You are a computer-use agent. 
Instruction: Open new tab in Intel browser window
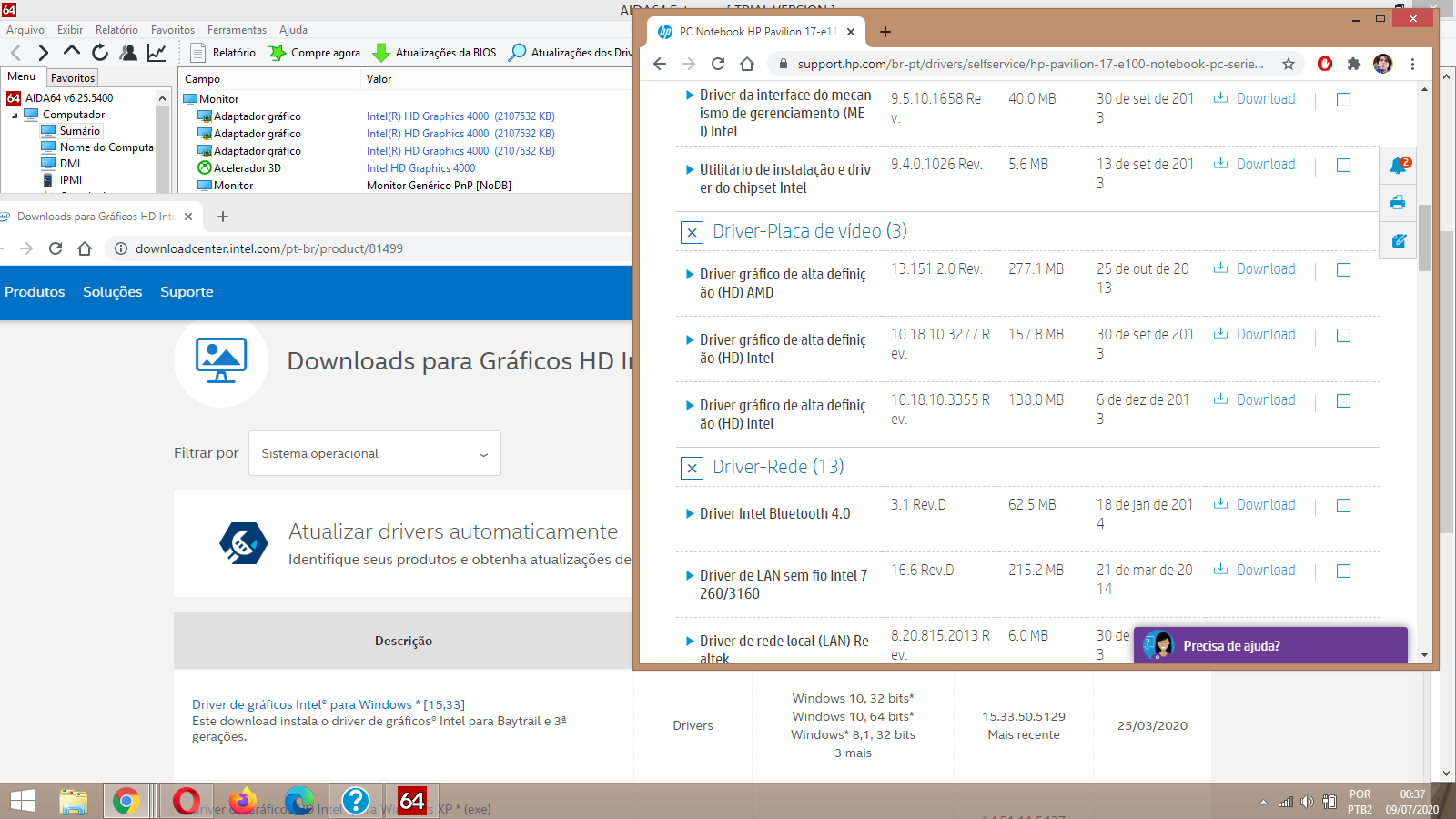(x=223, y=217)
